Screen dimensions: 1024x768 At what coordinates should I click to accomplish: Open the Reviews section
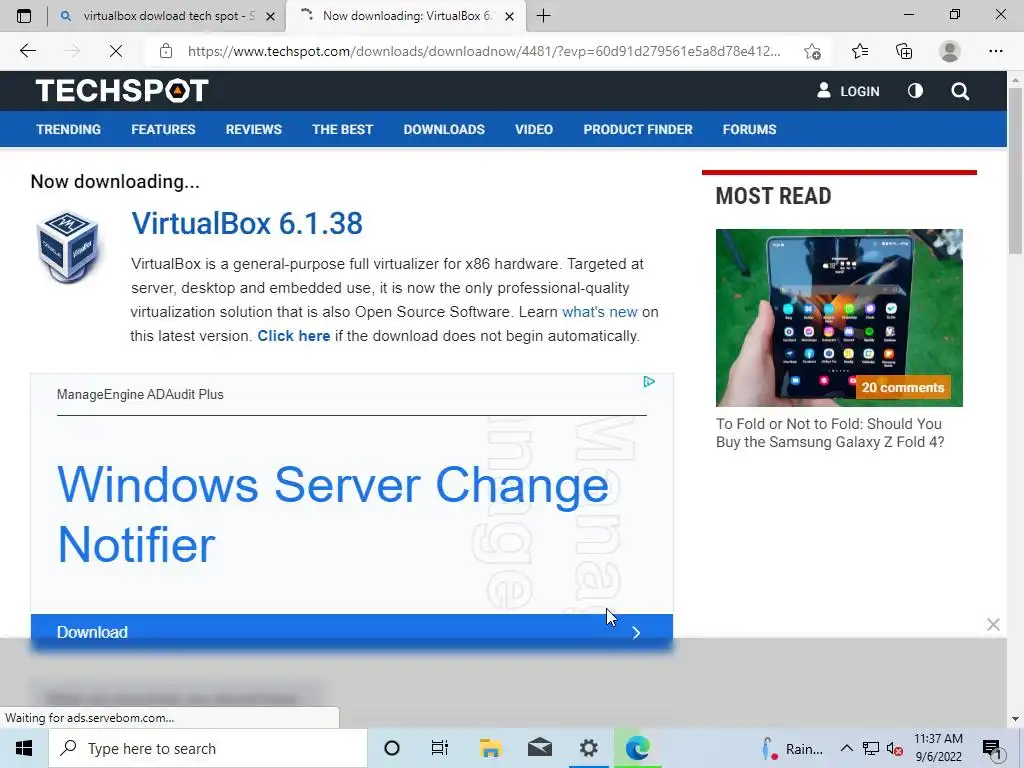pyautogui.click(x=254, y=129)
